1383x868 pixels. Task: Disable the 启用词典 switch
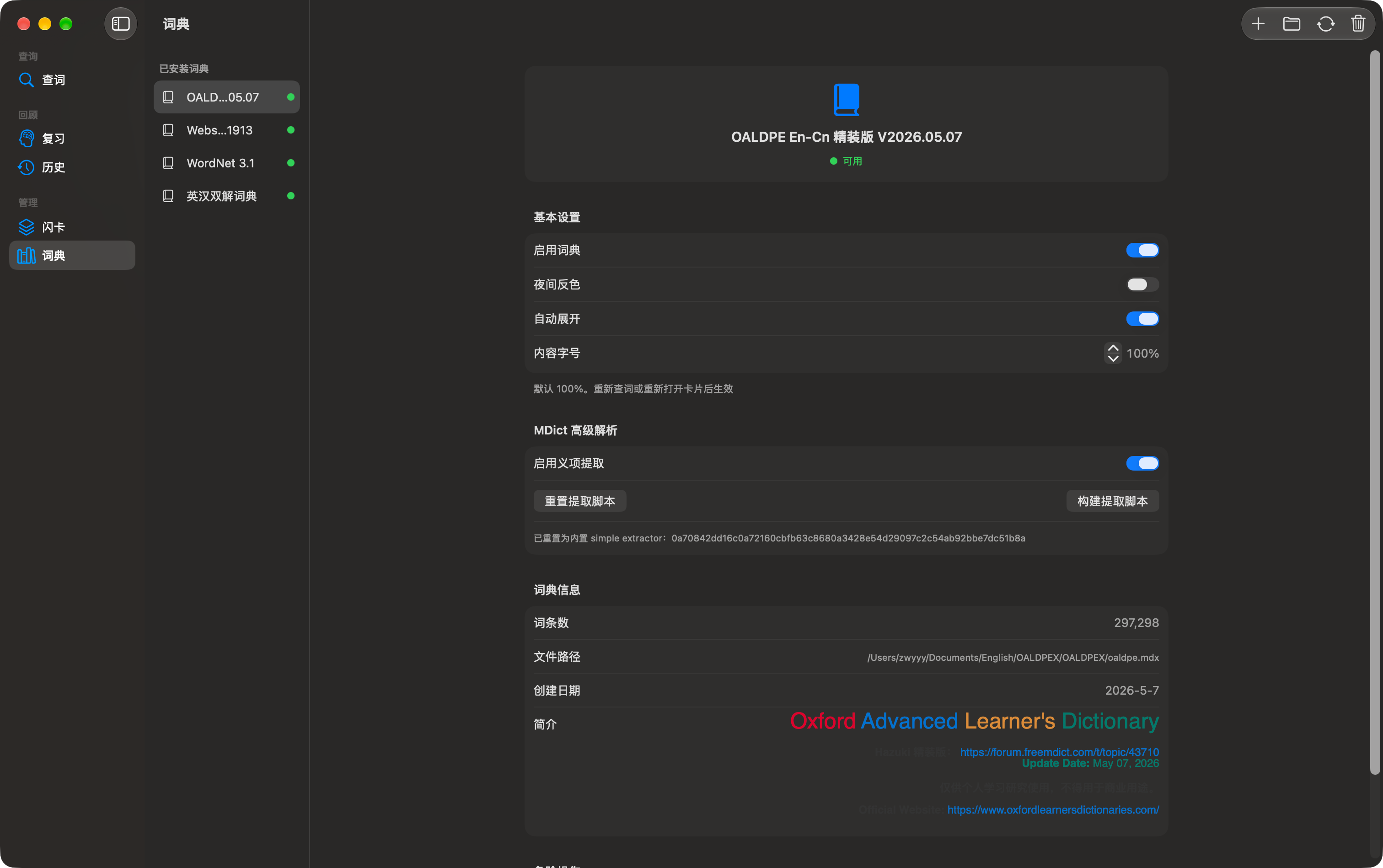(1142, 250)
